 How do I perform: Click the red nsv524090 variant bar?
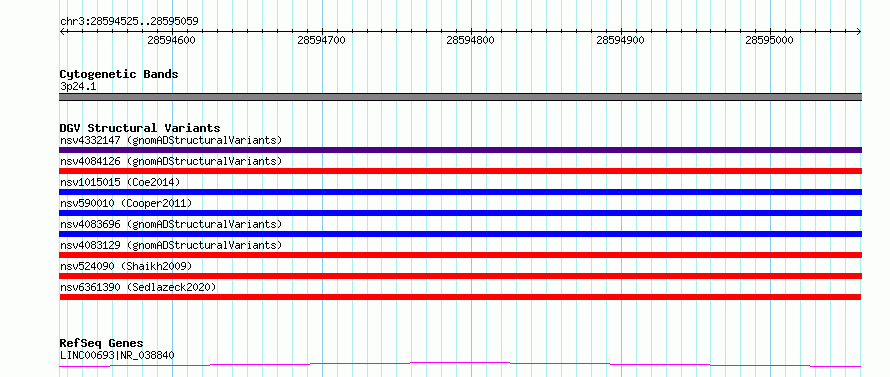tap(460, 276)
